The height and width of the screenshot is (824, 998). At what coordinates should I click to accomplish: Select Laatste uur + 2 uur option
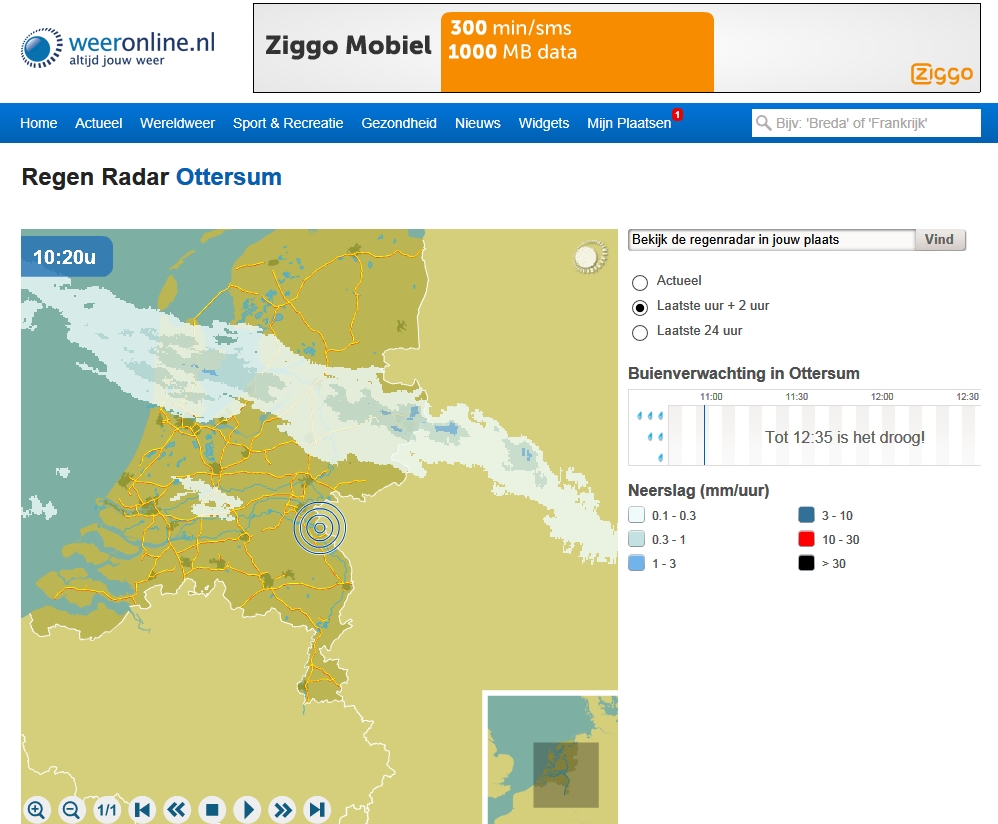point(640,307)
